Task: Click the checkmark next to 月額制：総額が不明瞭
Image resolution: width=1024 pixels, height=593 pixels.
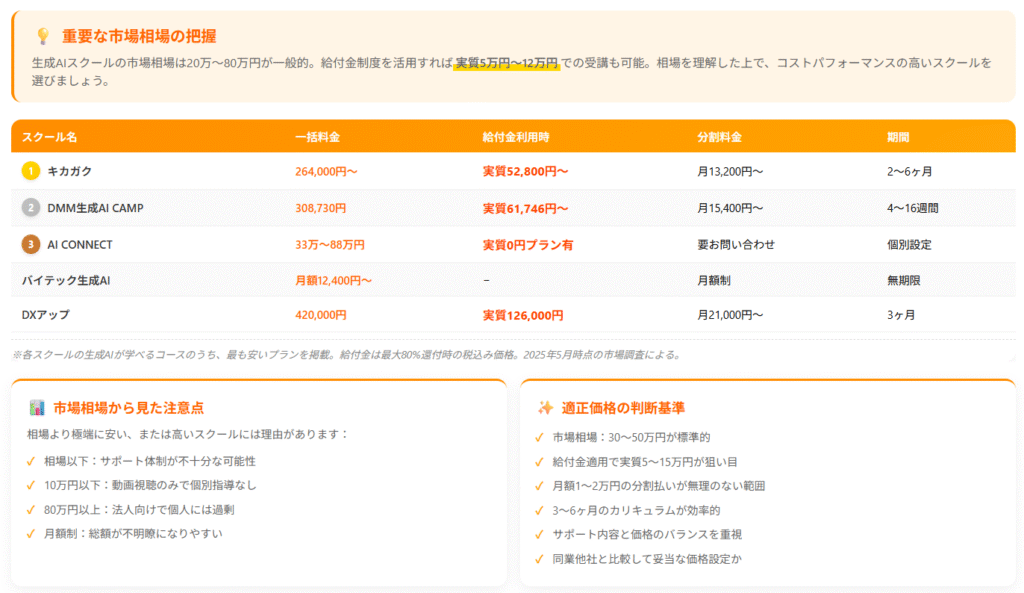Action: [x=31, y=534]
